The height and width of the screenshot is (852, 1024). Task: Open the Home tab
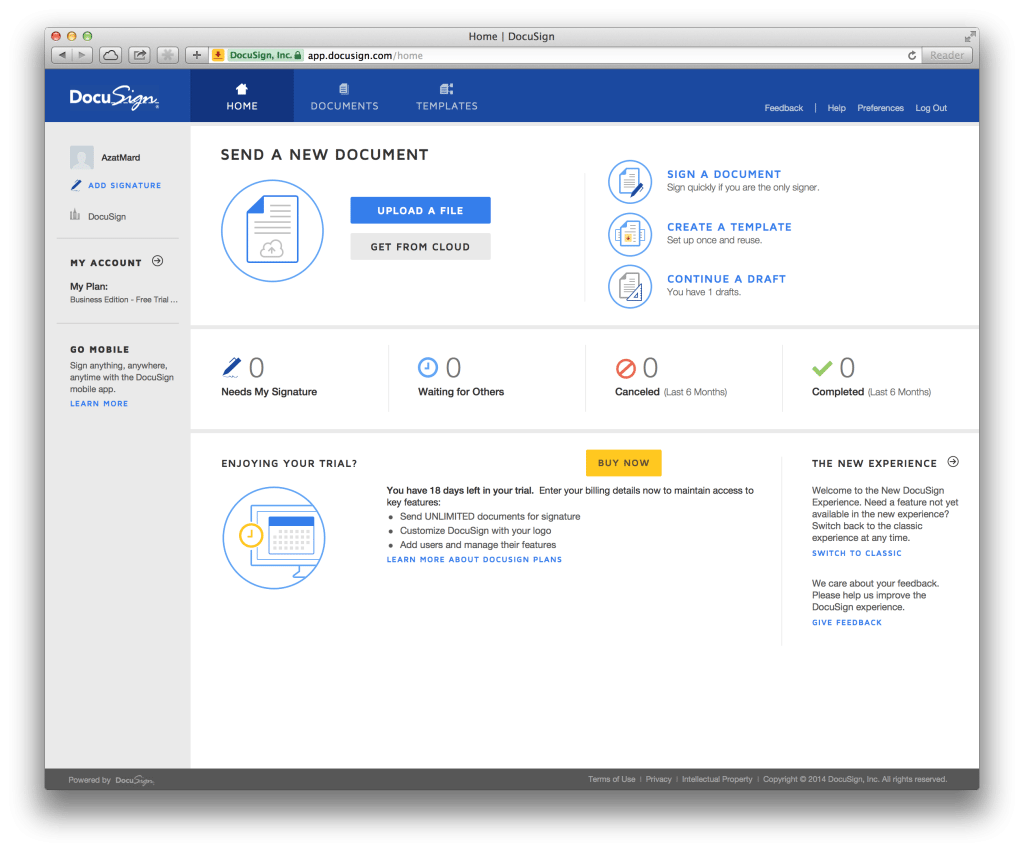[x=242, y=96]
